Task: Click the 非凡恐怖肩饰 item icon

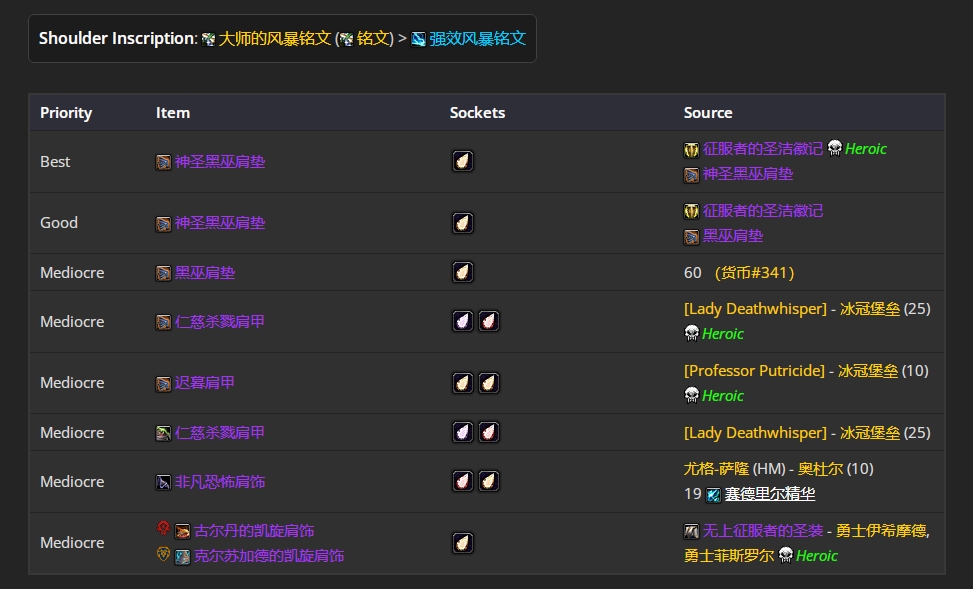Action: [163, 481]
